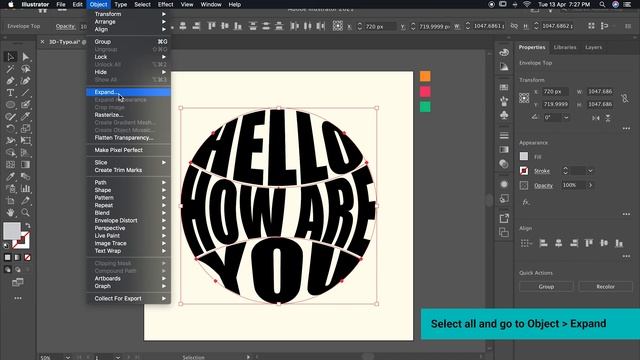640x360 pixels.
Task: Open Stroke weight dropdown in Properties
Action: [590, 171]
